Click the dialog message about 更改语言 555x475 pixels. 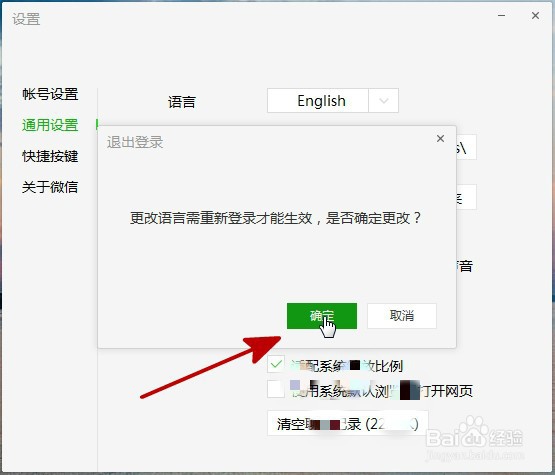(275, 218)
